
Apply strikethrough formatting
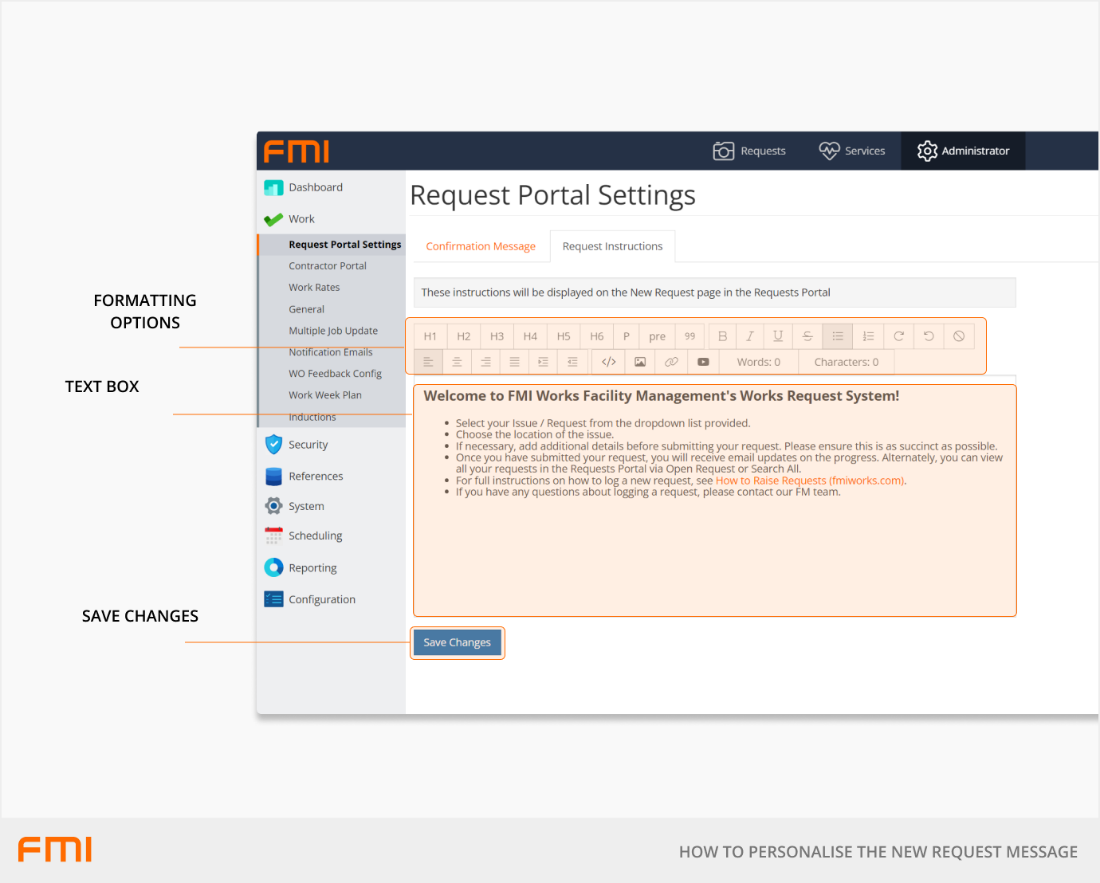pyautogui.click(x=808, y=336)
